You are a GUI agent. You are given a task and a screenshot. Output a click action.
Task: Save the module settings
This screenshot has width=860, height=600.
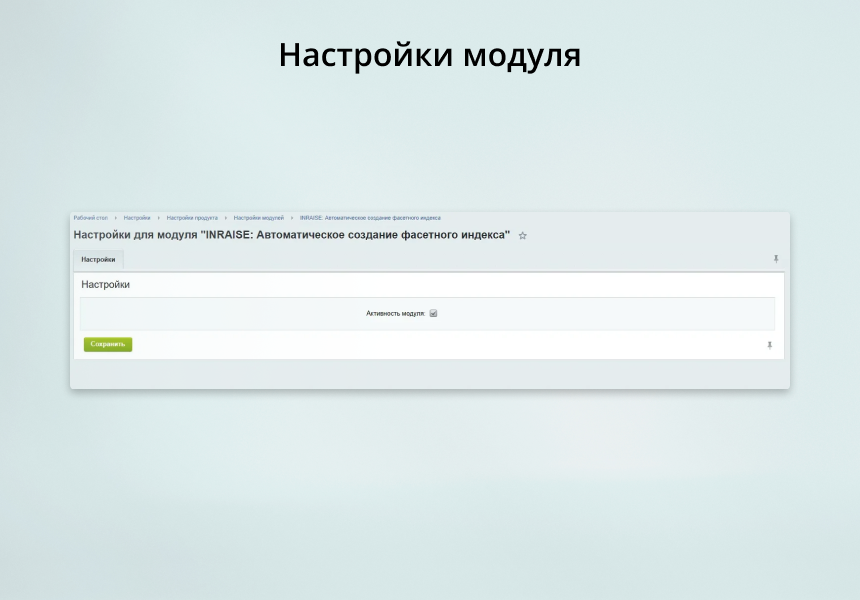pyautogui.click(x=106, y=344)
